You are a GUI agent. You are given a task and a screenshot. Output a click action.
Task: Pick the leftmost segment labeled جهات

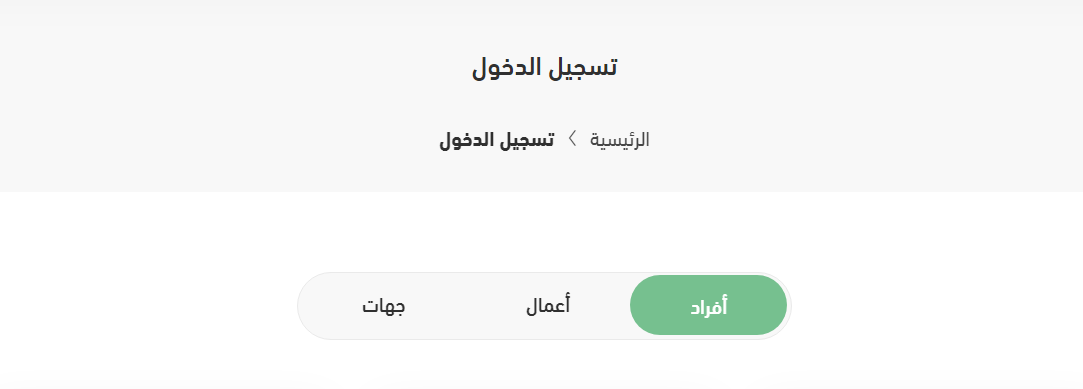[383, 305]
